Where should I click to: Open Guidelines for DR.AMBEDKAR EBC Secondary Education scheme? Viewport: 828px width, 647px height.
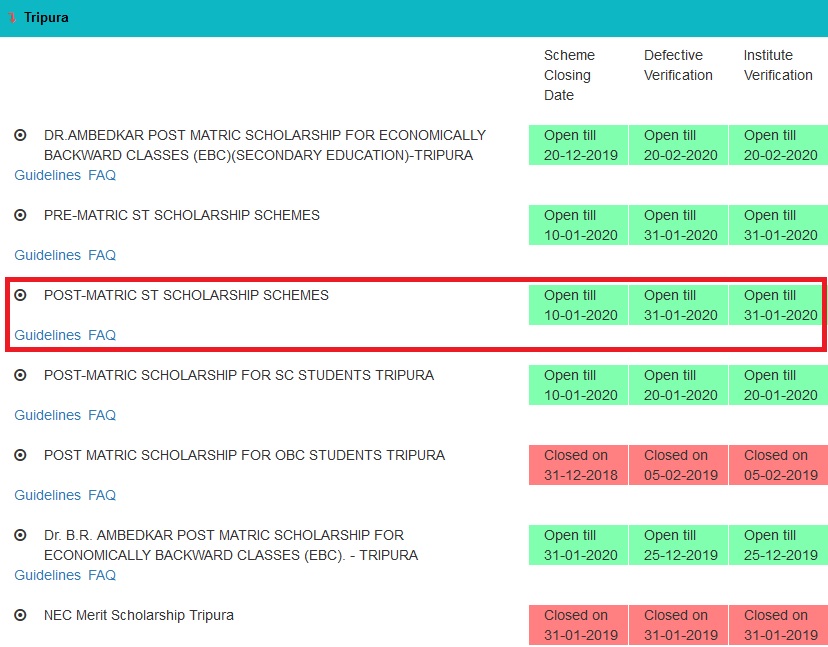click(x=48, y=175)
